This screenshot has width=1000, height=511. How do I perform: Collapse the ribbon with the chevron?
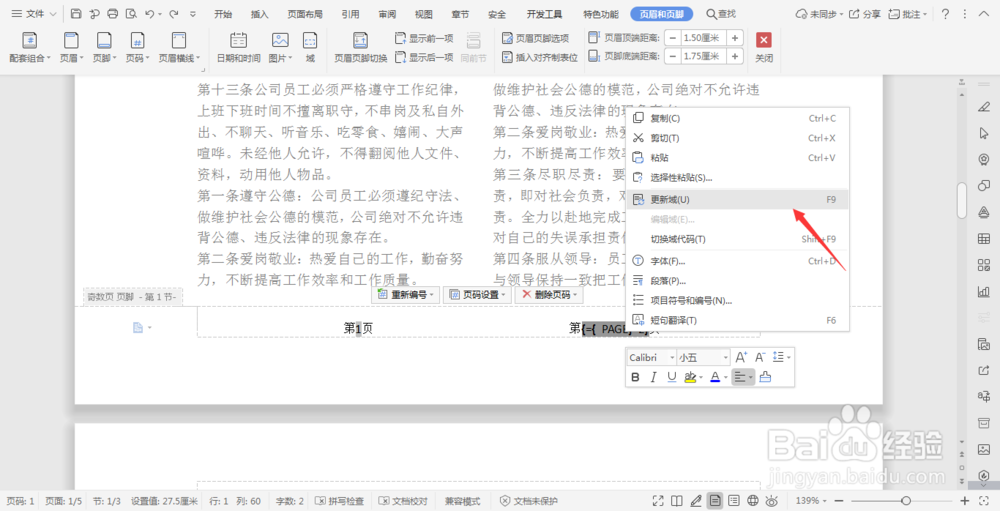pos(984,13)
